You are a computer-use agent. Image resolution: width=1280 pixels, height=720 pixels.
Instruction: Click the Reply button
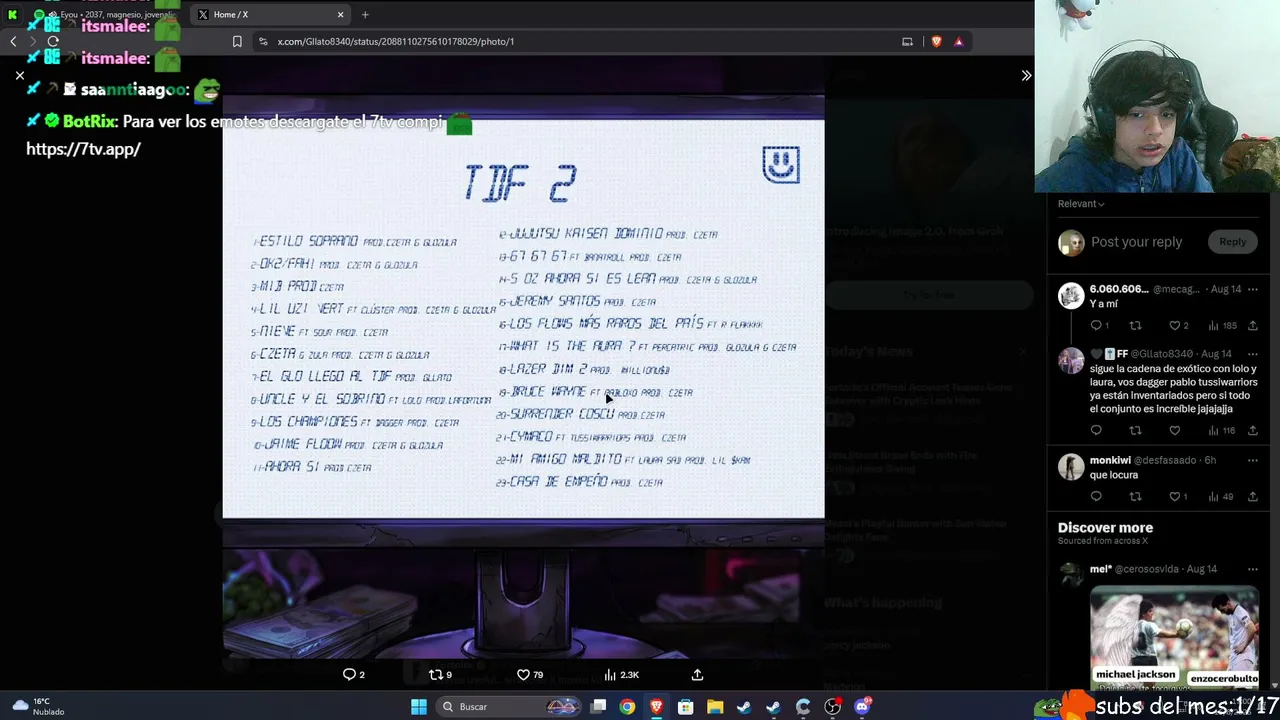[x=1232, y=242]
